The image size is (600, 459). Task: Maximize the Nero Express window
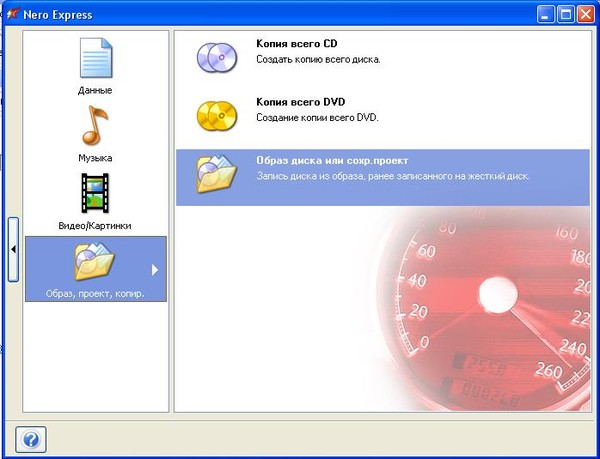[566, 15]
